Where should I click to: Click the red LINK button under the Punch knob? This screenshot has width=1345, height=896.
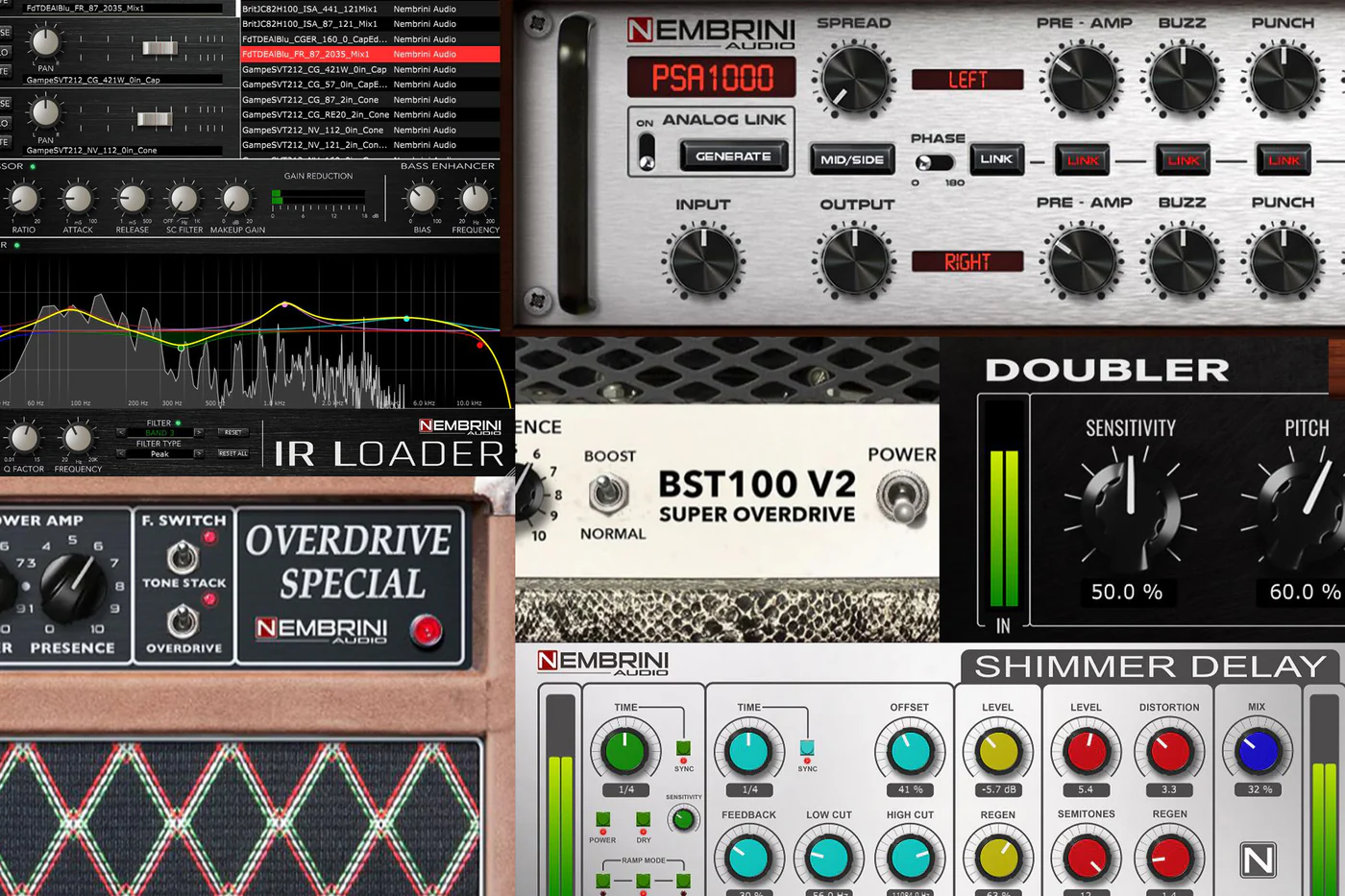[x=1283, y=160]
